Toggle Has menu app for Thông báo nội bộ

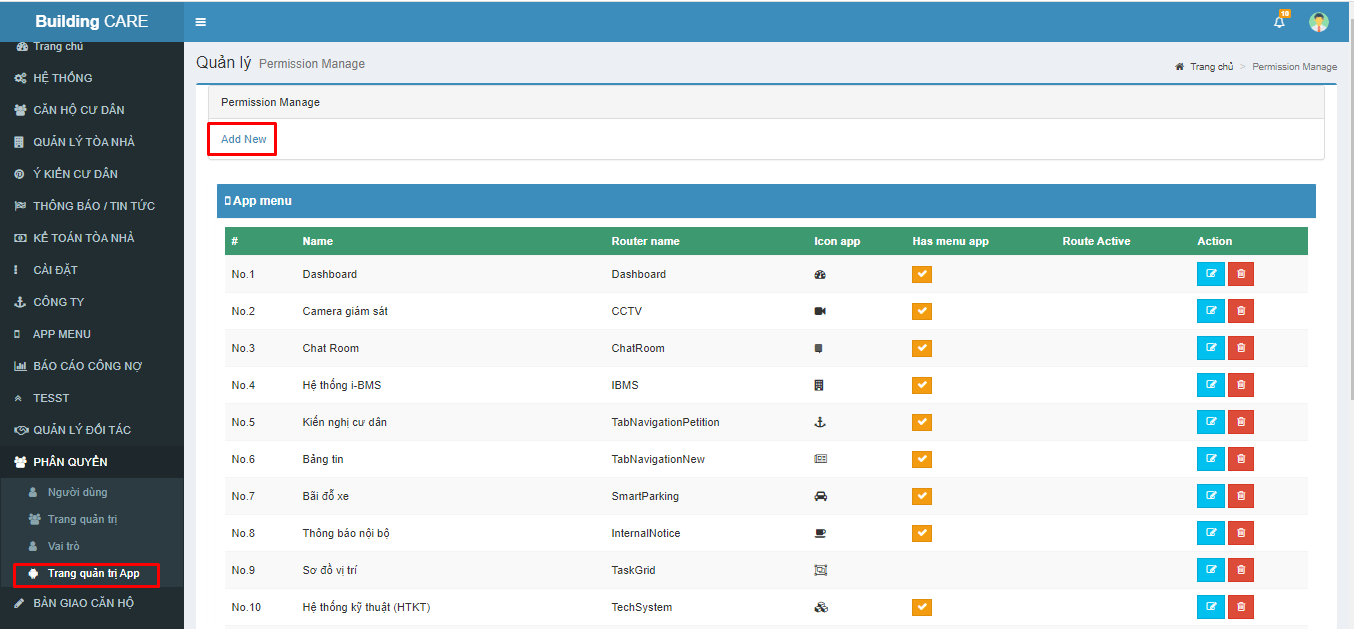[x=922, y=533]
